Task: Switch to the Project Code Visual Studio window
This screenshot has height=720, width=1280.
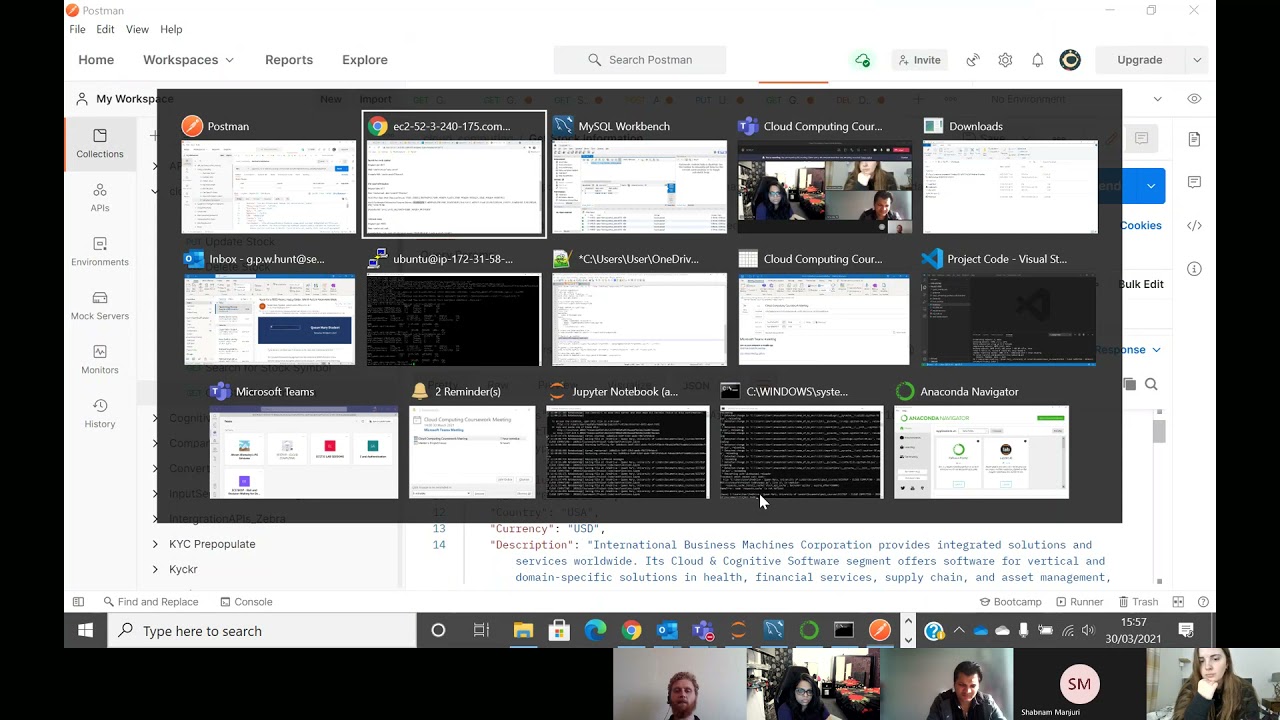Action: [1008, 320]
